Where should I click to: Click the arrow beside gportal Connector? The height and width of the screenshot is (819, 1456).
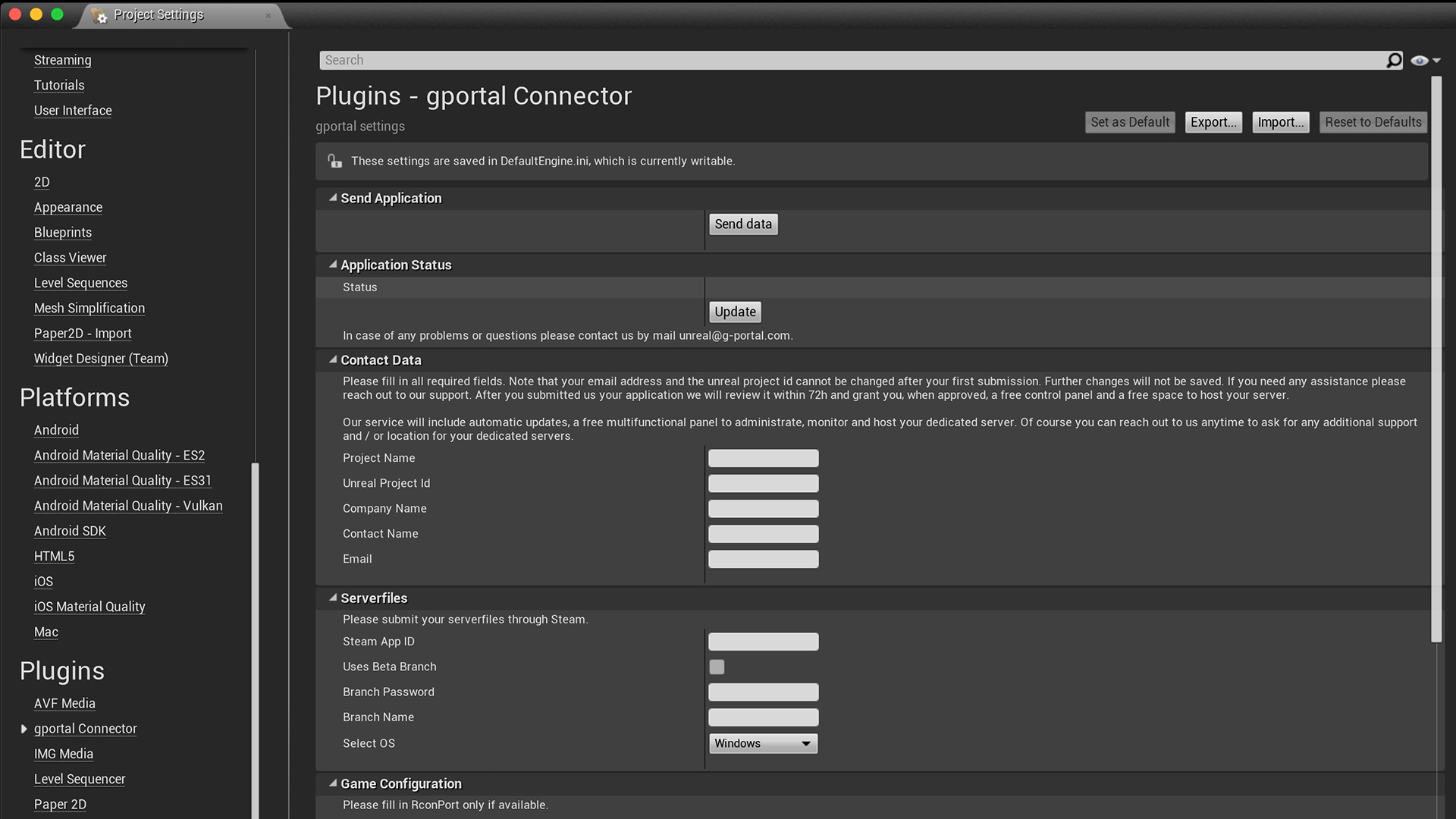tap(24, 729)
